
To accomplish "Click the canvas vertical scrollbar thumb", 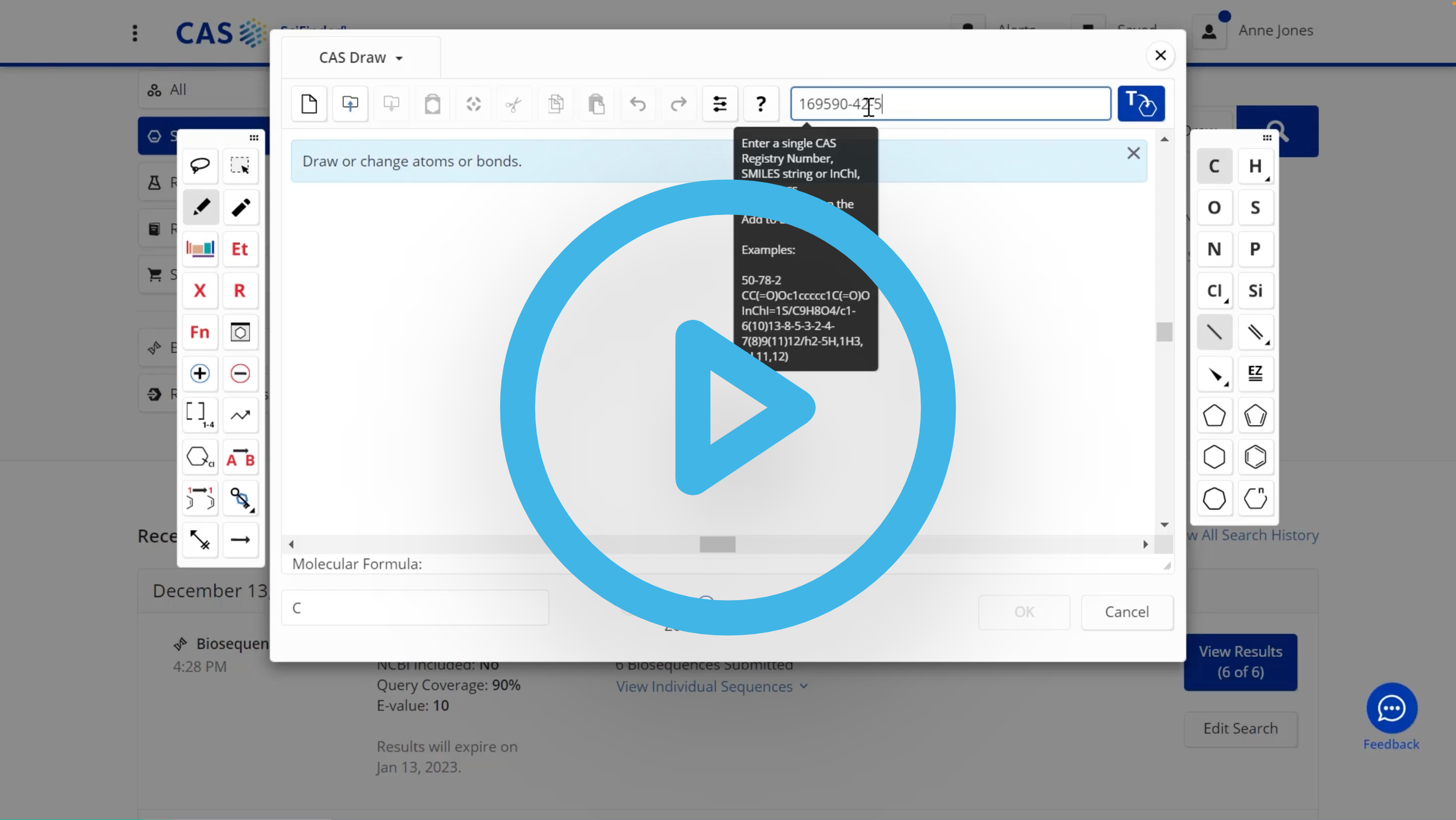I will point(1164,332).
